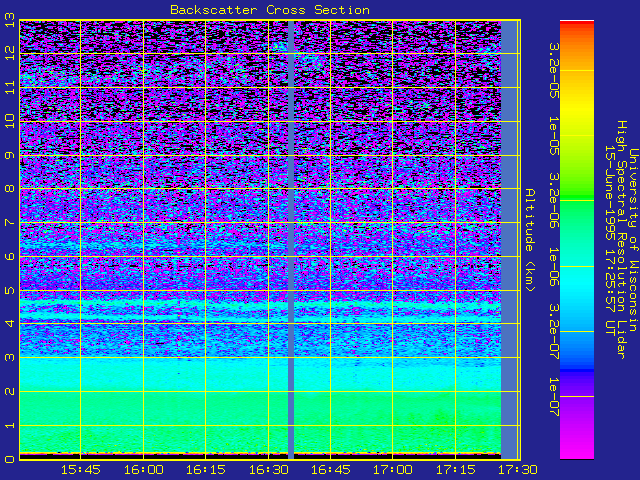This screenshot has height=480, width=640.
Task: Click the 17:15 time axis label
Action: click(x=456, y=470)
